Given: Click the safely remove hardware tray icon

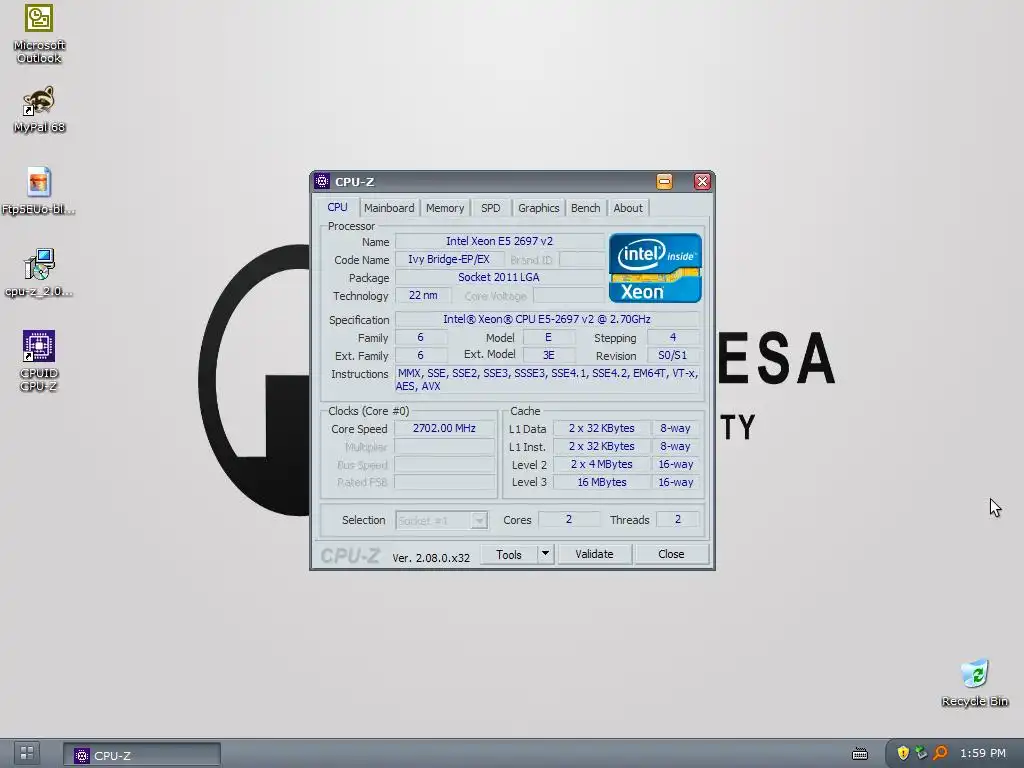Looking at the screenshot, I should (921, 753).
